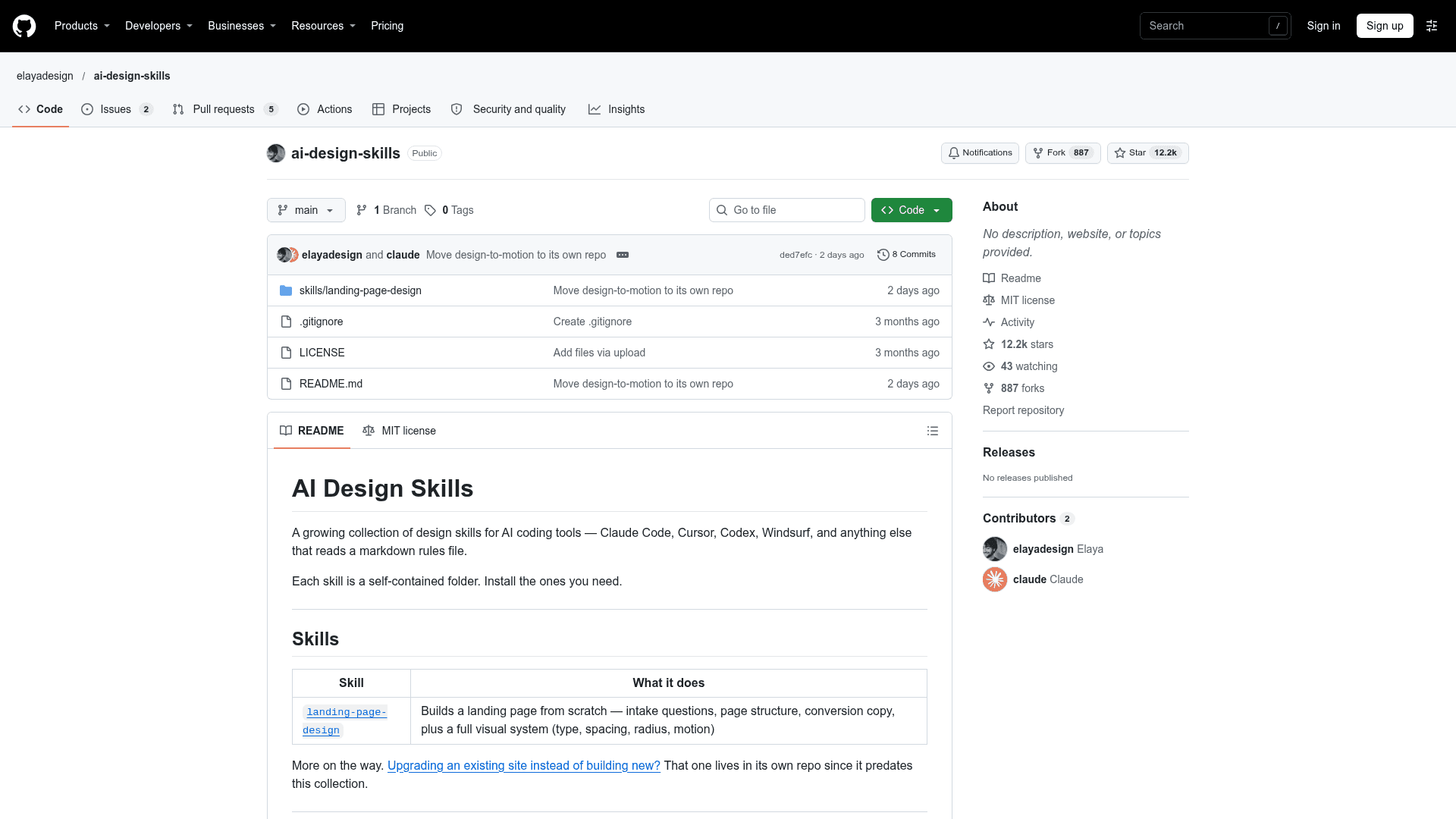This screenshot has width=1456, height=819.
Task: Star the ai-design-skills repository
Action: [1147, 153]
